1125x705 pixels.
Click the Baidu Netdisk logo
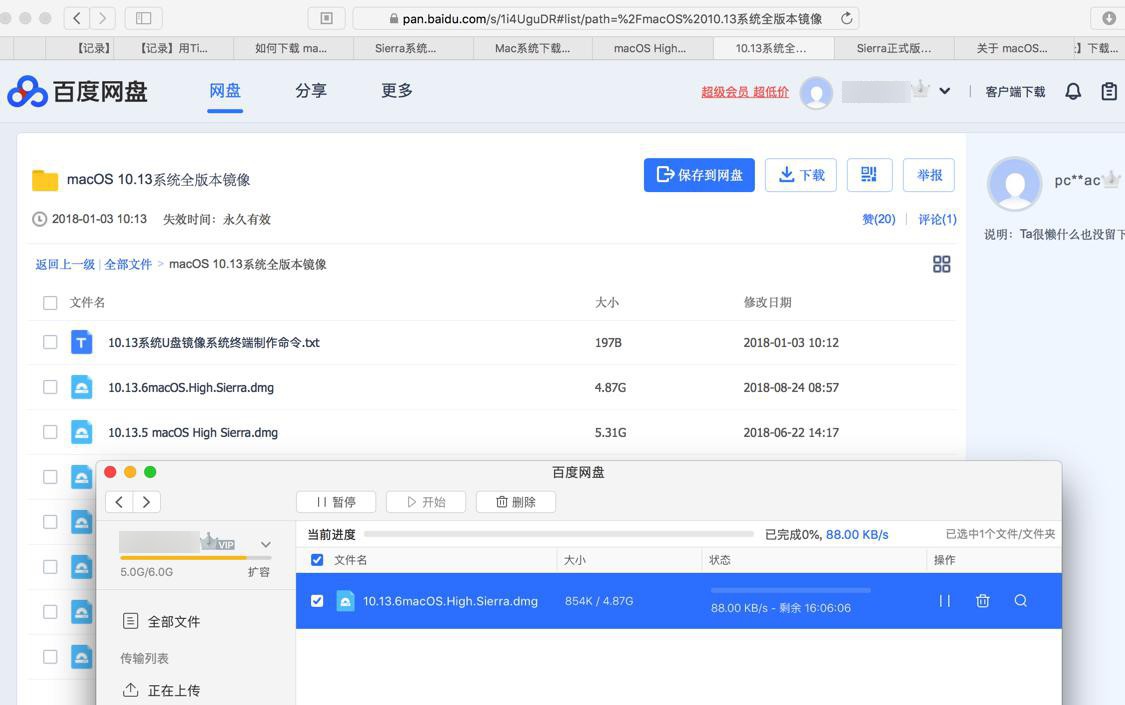click(x=77, y=92)
